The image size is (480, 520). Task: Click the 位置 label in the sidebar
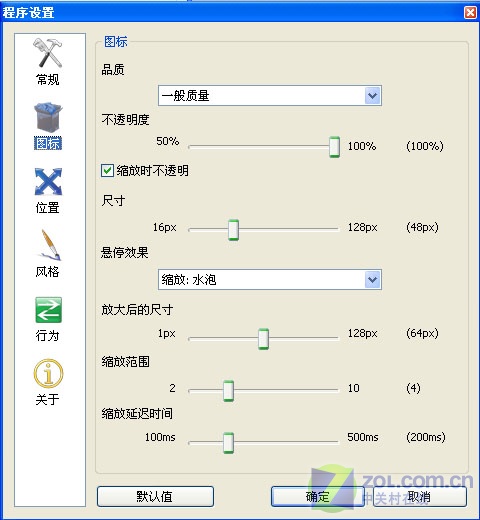(48, 208)
